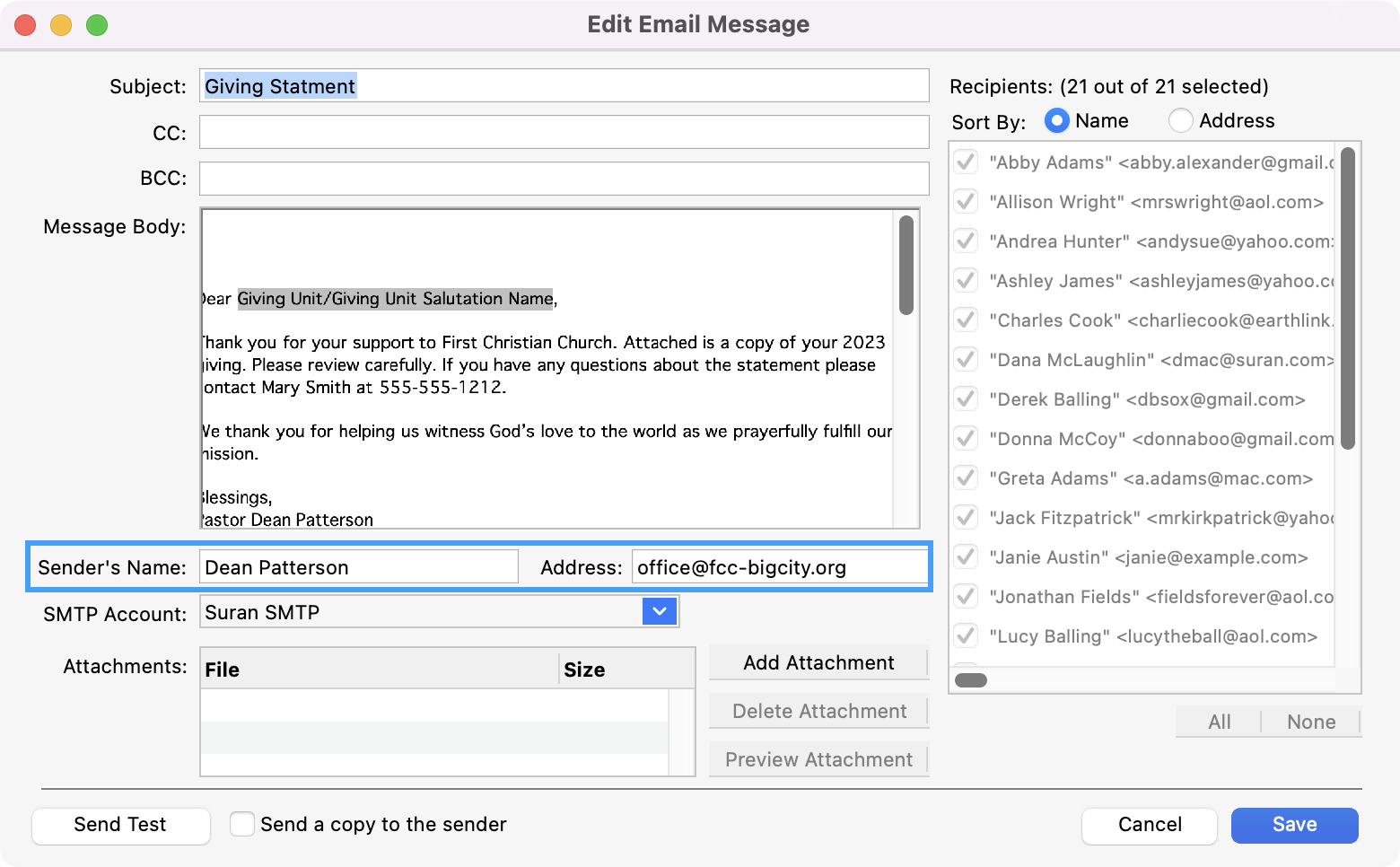Deselect recipients with None button

[1310, 722]
